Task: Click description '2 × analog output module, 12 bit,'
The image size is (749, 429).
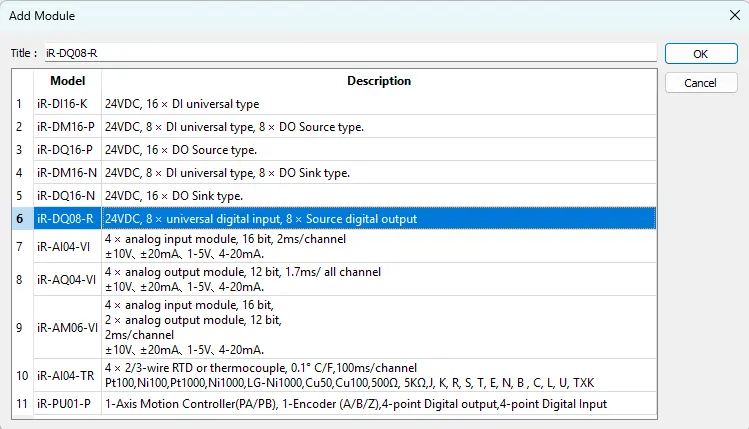Action: [193, 320]
